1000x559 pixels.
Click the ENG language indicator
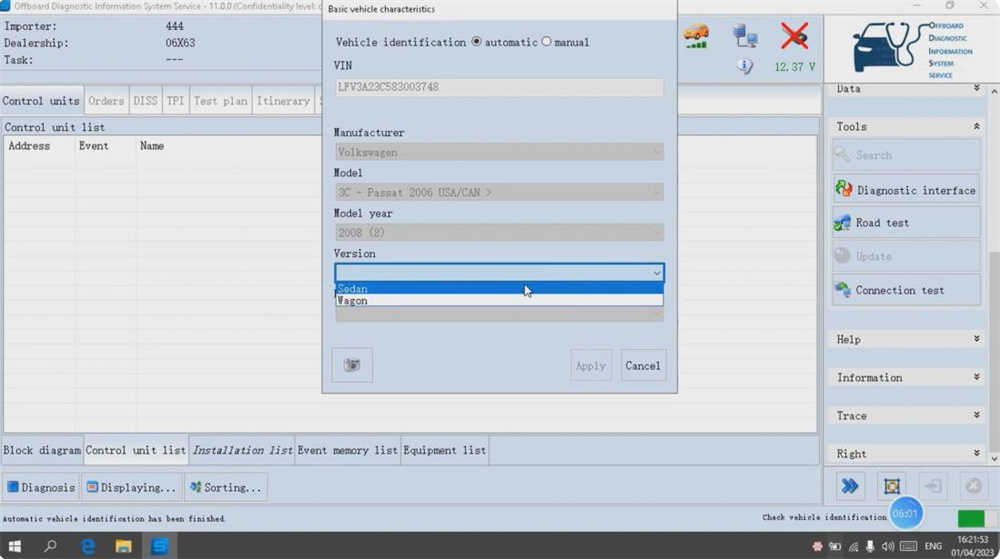point(933,546)
